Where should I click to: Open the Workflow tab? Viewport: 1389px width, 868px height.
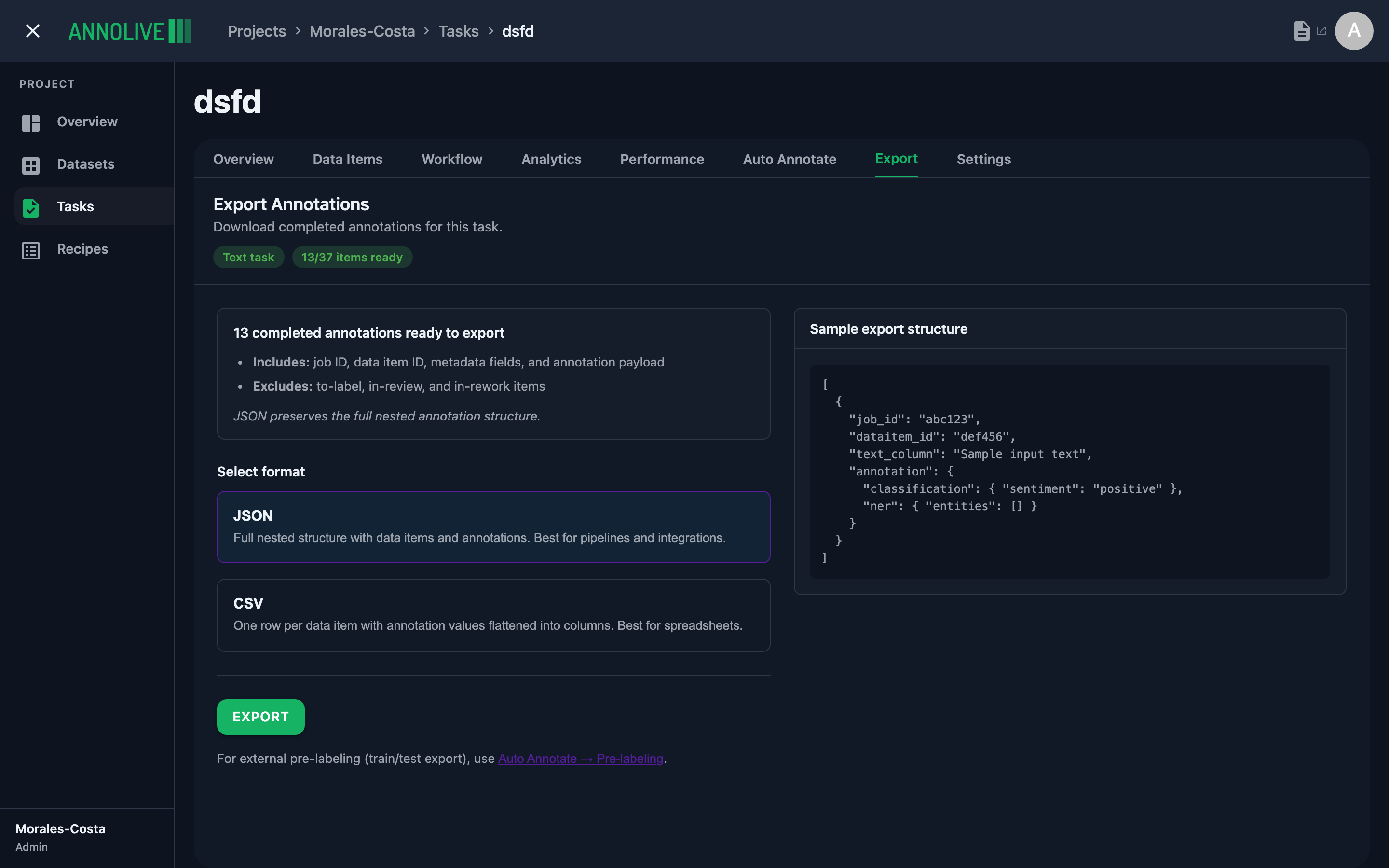pos(452,159)
